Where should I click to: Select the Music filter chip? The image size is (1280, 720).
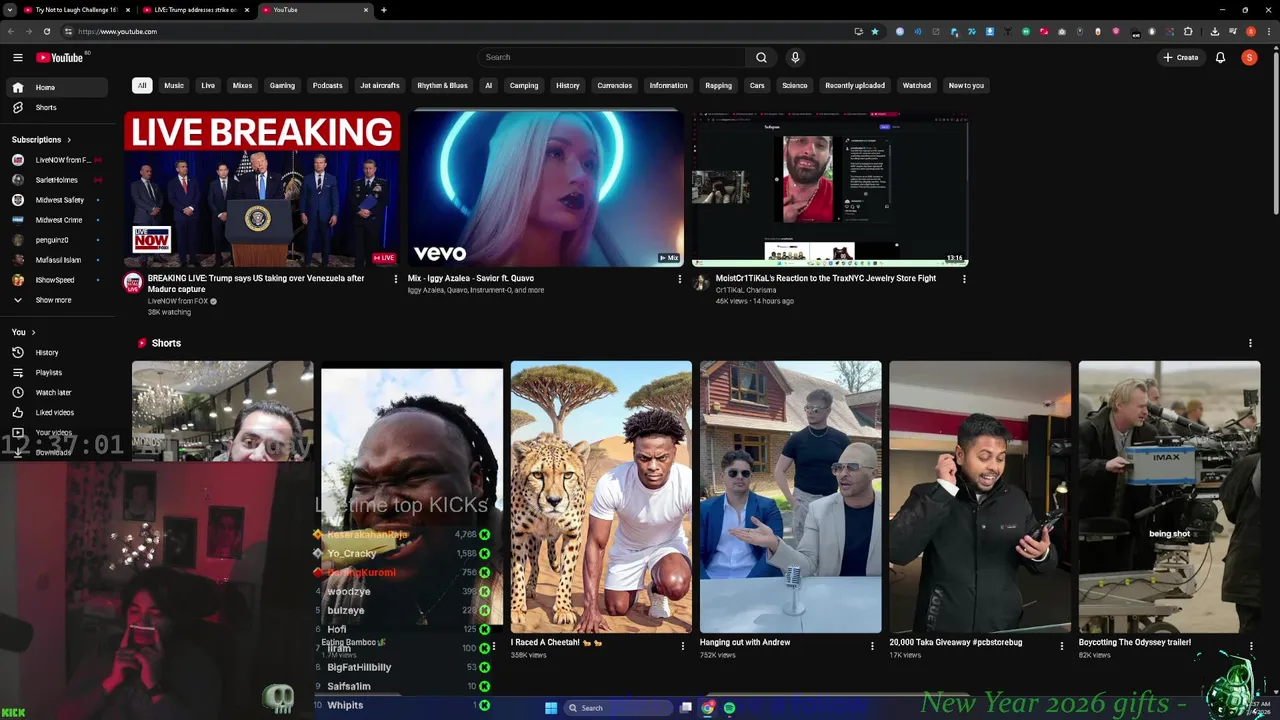pyautogui.click(x=174, y=85)
